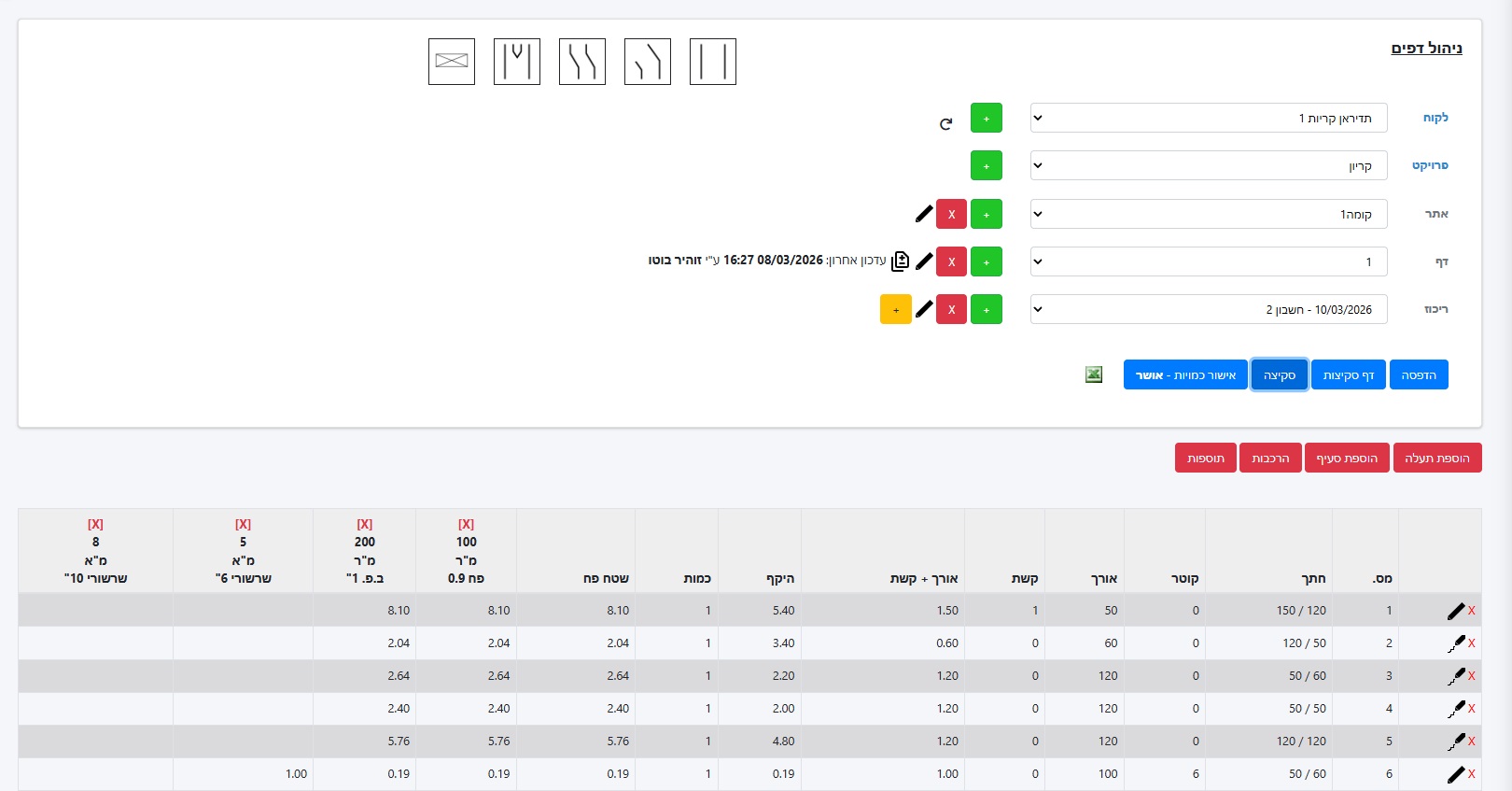Click the yellow plus button in ריכוז row
The height and width of the screenshot is (791, 1512).
895,309
